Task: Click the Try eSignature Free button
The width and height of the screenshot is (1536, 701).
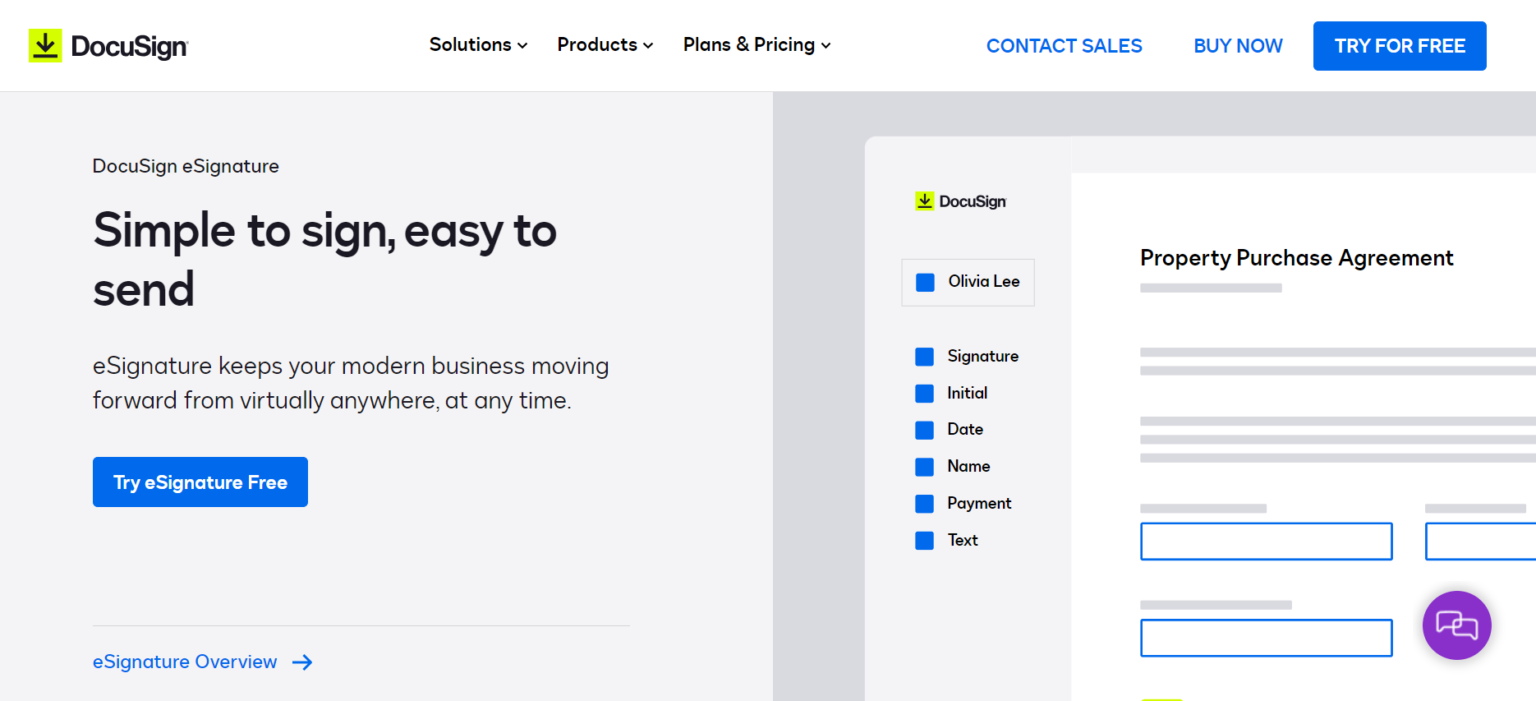Action: (x=200, y=482)
